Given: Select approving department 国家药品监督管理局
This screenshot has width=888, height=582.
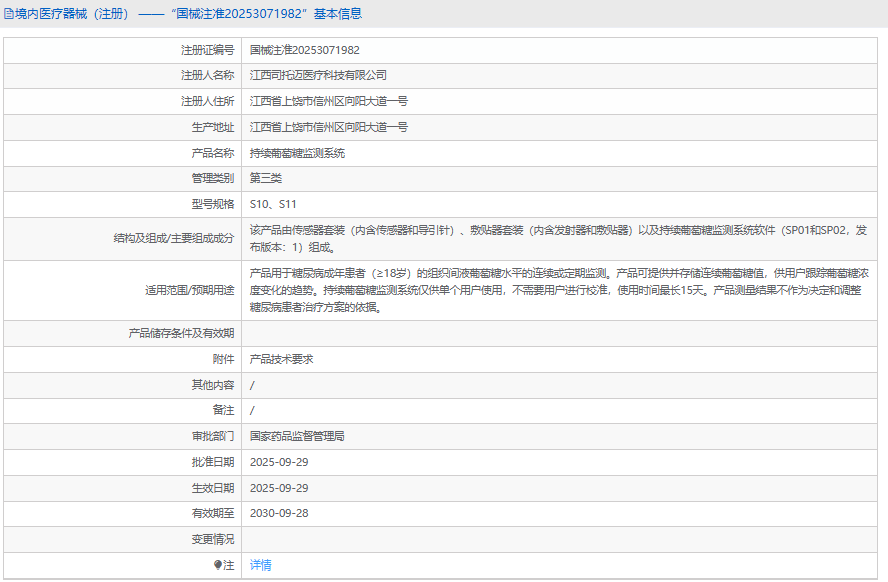Looking at the screenshot, I should [297, 436].
